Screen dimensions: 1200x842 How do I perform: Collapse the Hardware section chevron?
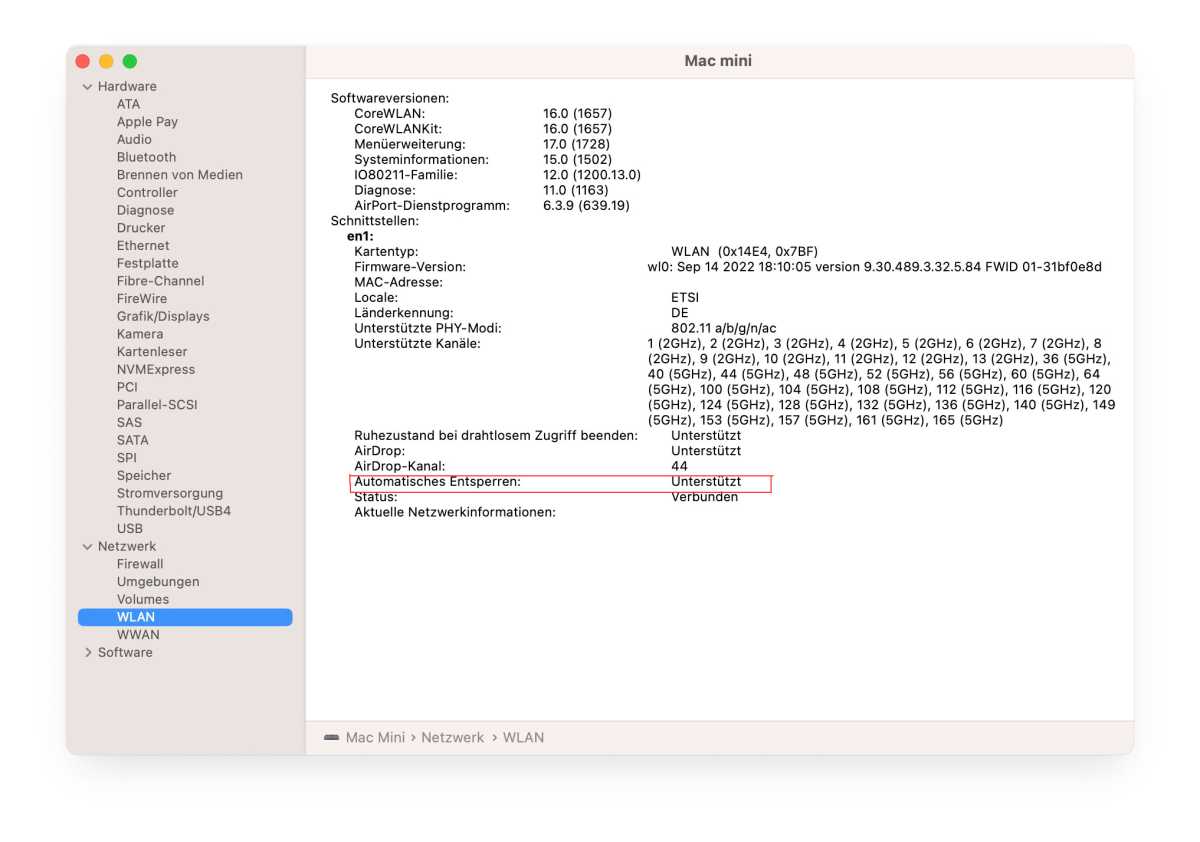pyautogui.click(x=87, y=87)
